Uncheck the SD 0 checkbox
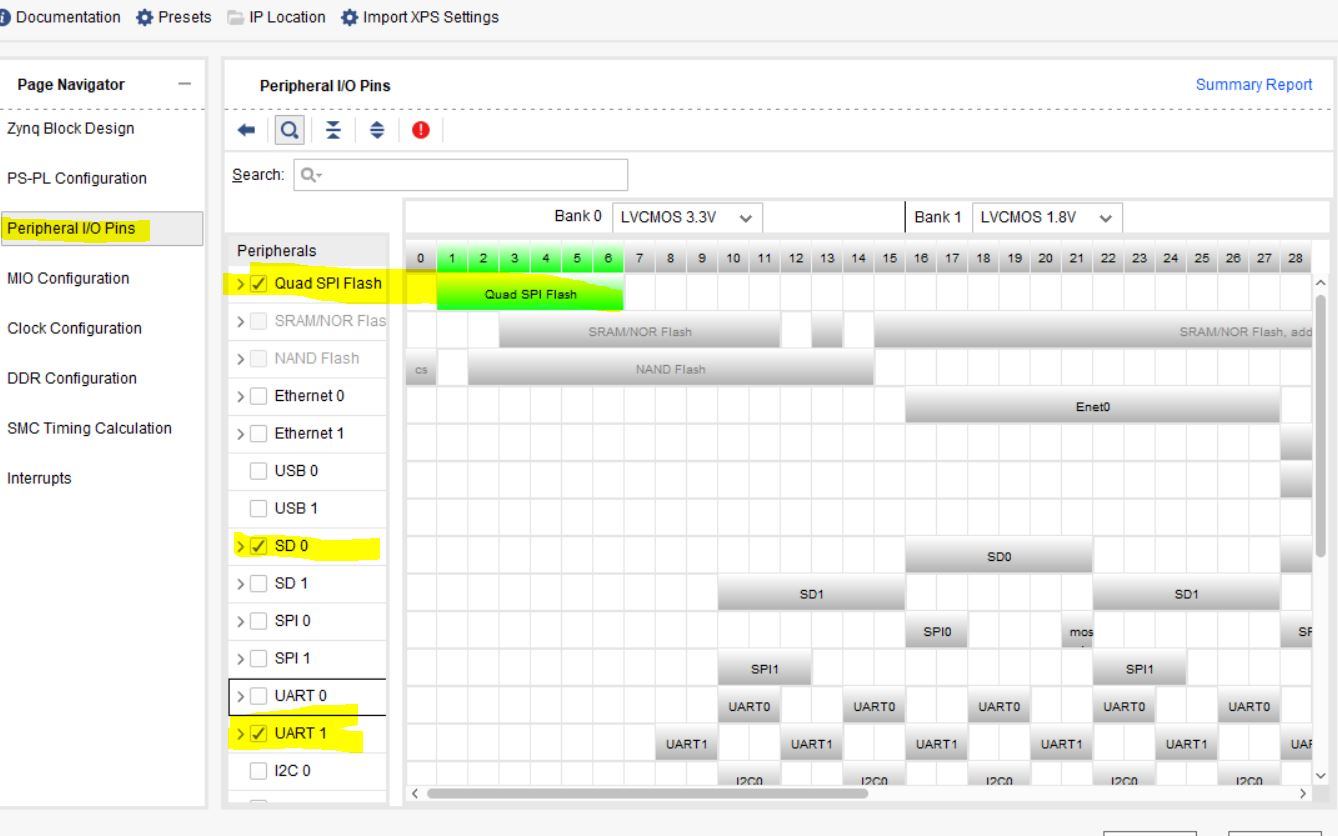 click(259, 546)
